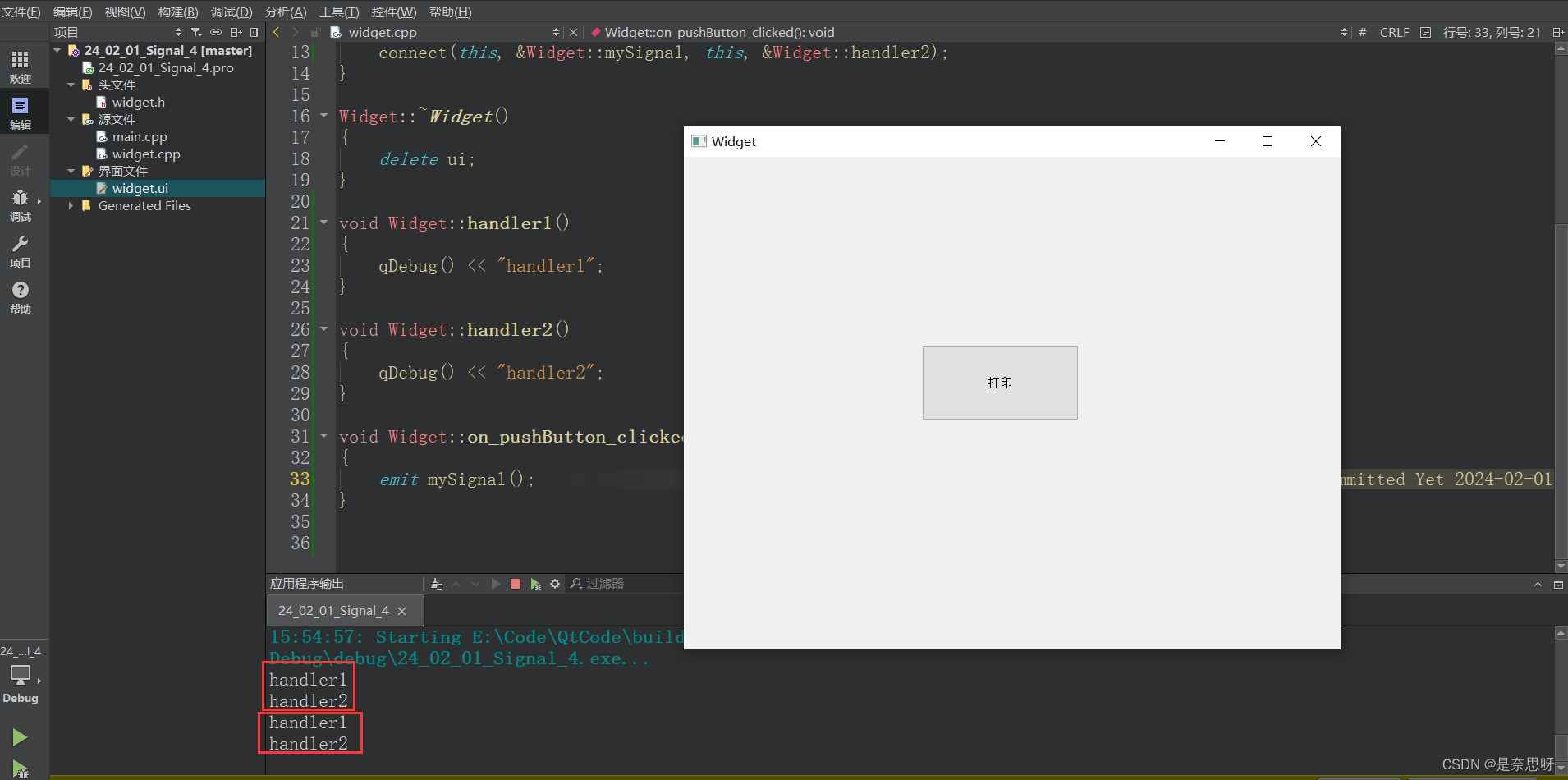
Task: Maximize the output pane
Action: click(x=1558, y=585)
